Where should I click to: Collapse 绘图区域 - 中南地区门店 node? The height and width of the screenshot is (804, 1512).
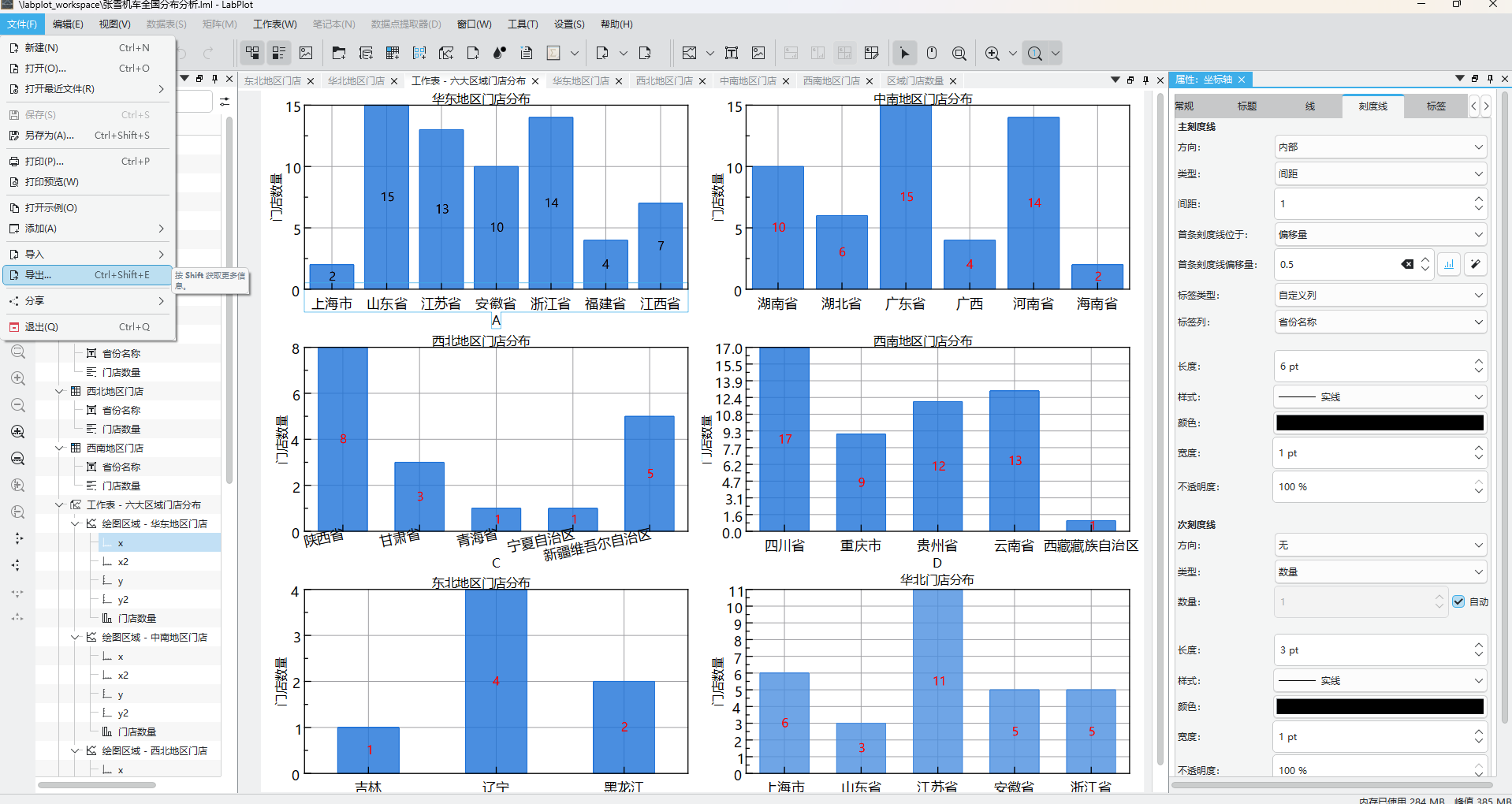pyautogui.click(x=75, y=637)
